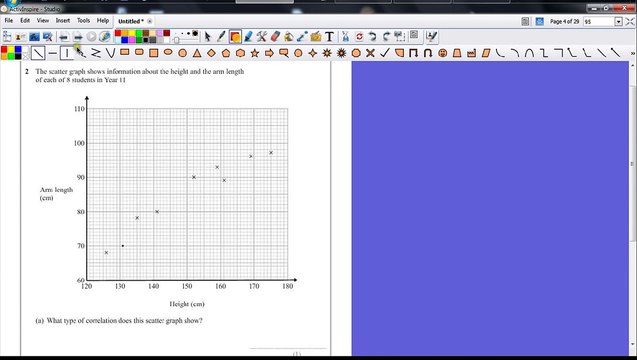
Task: Pick the dark red color in pen palette
Action: (x=167, y=33)
